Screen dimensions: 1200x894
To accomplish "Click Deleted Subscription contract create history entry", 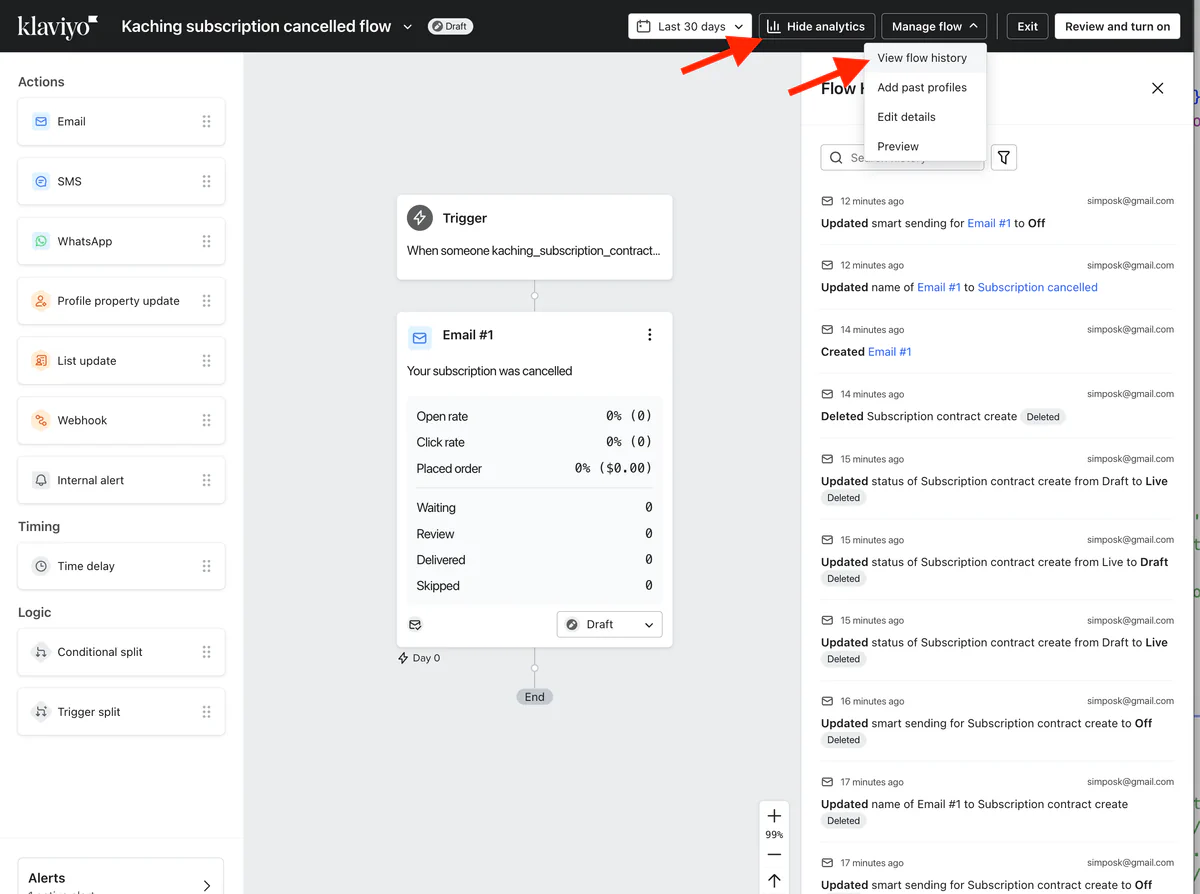I will [x=997, y=406].
